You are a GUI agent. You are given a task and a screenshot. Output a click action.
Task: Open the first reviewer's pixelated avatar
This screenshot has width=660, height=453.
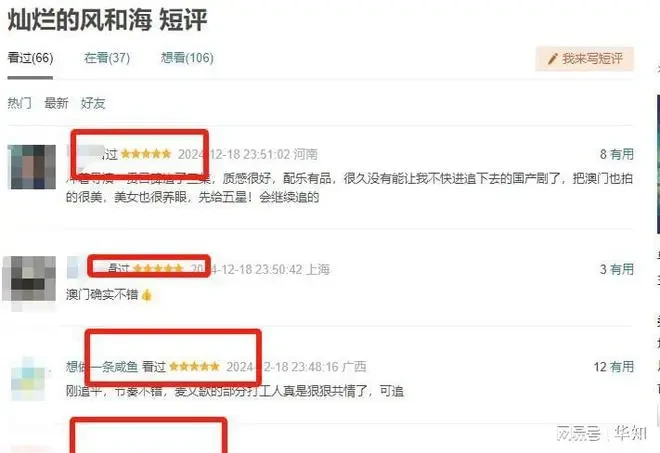[x=32, y=167]
